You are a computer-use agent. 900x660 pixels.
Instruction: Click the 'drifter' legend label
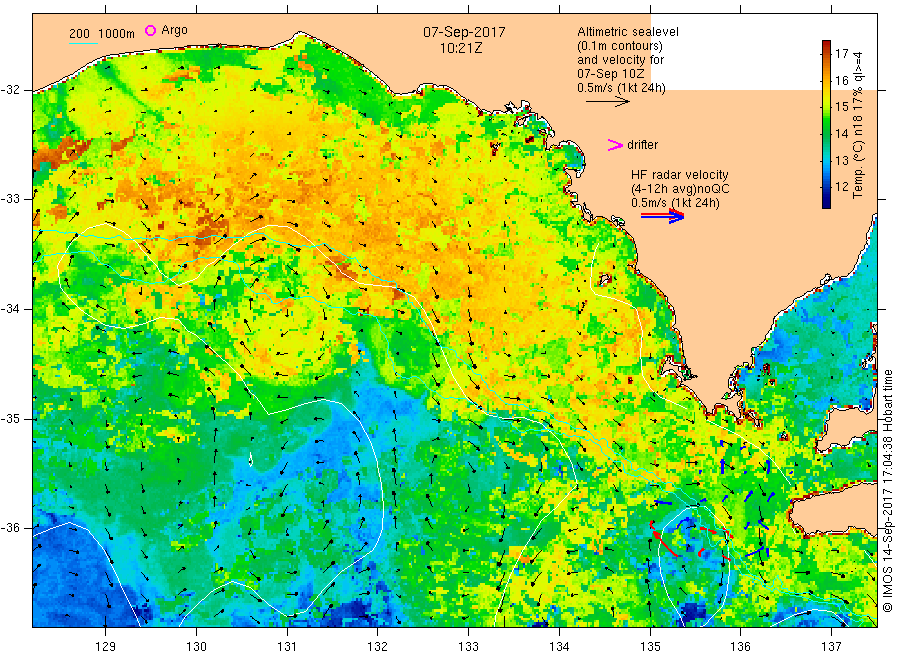(x=642, y=145)
